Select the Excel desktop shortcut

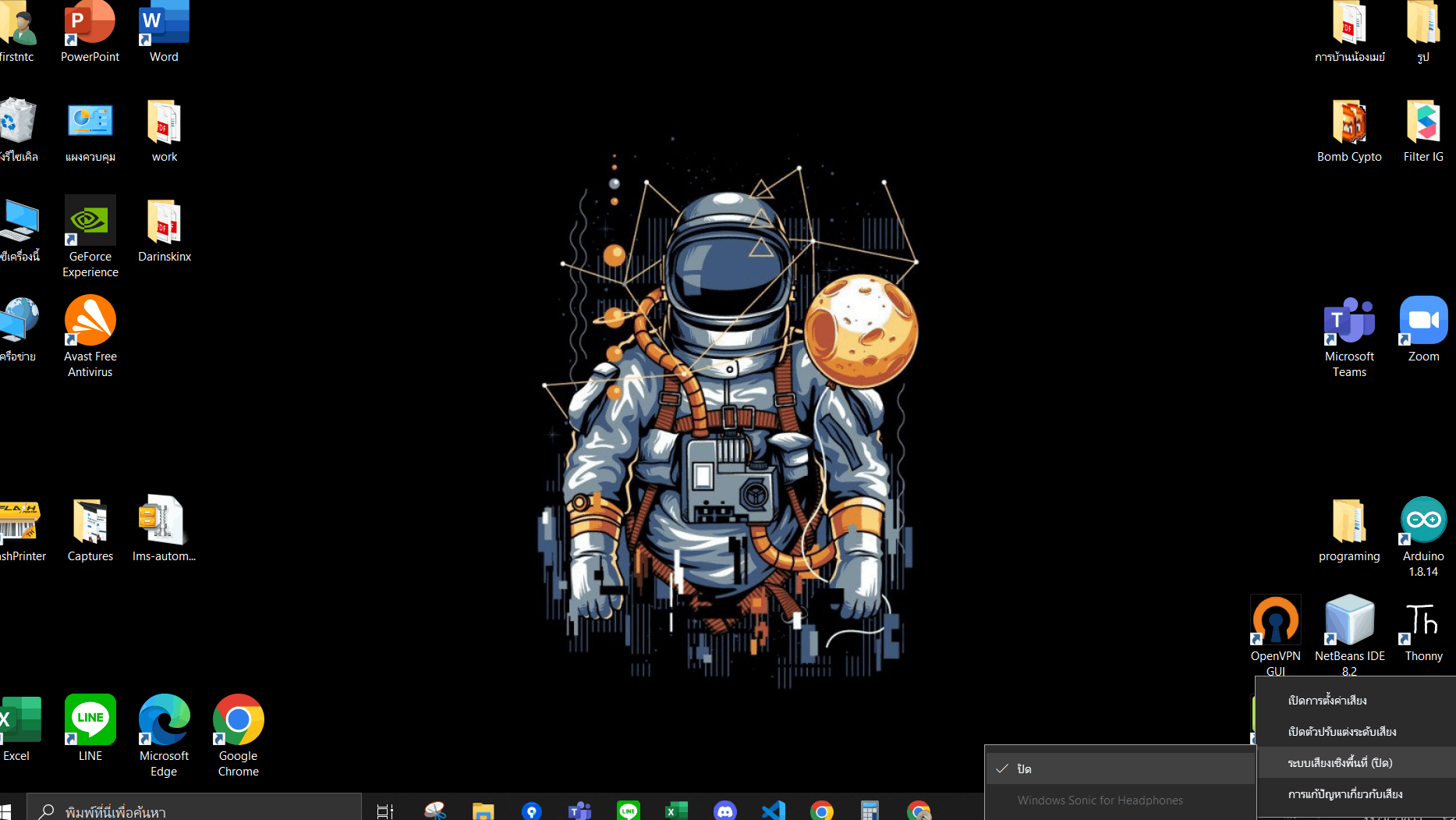tap(19, 729)
